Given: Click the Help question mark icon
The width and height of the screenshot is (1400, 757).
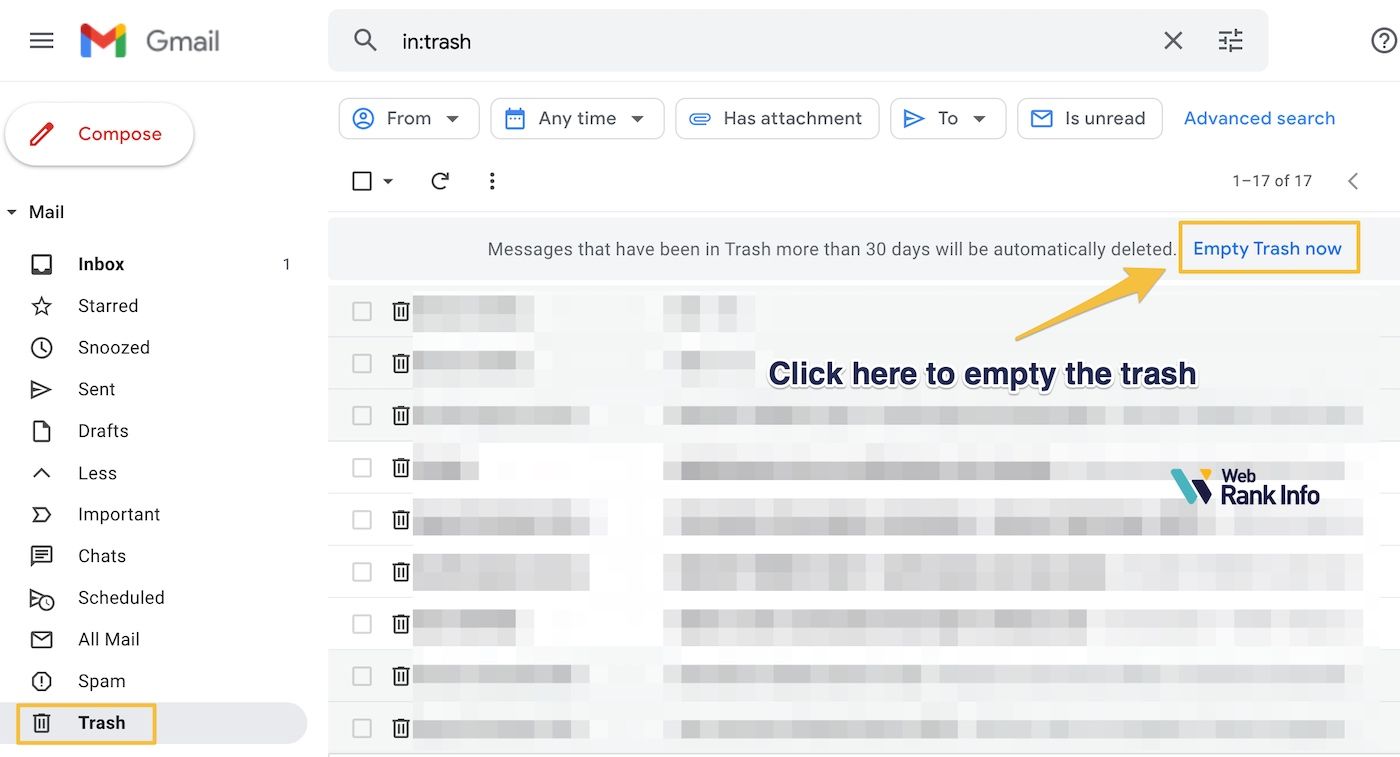Looking at the screenshot, I should click(1383, 41).
